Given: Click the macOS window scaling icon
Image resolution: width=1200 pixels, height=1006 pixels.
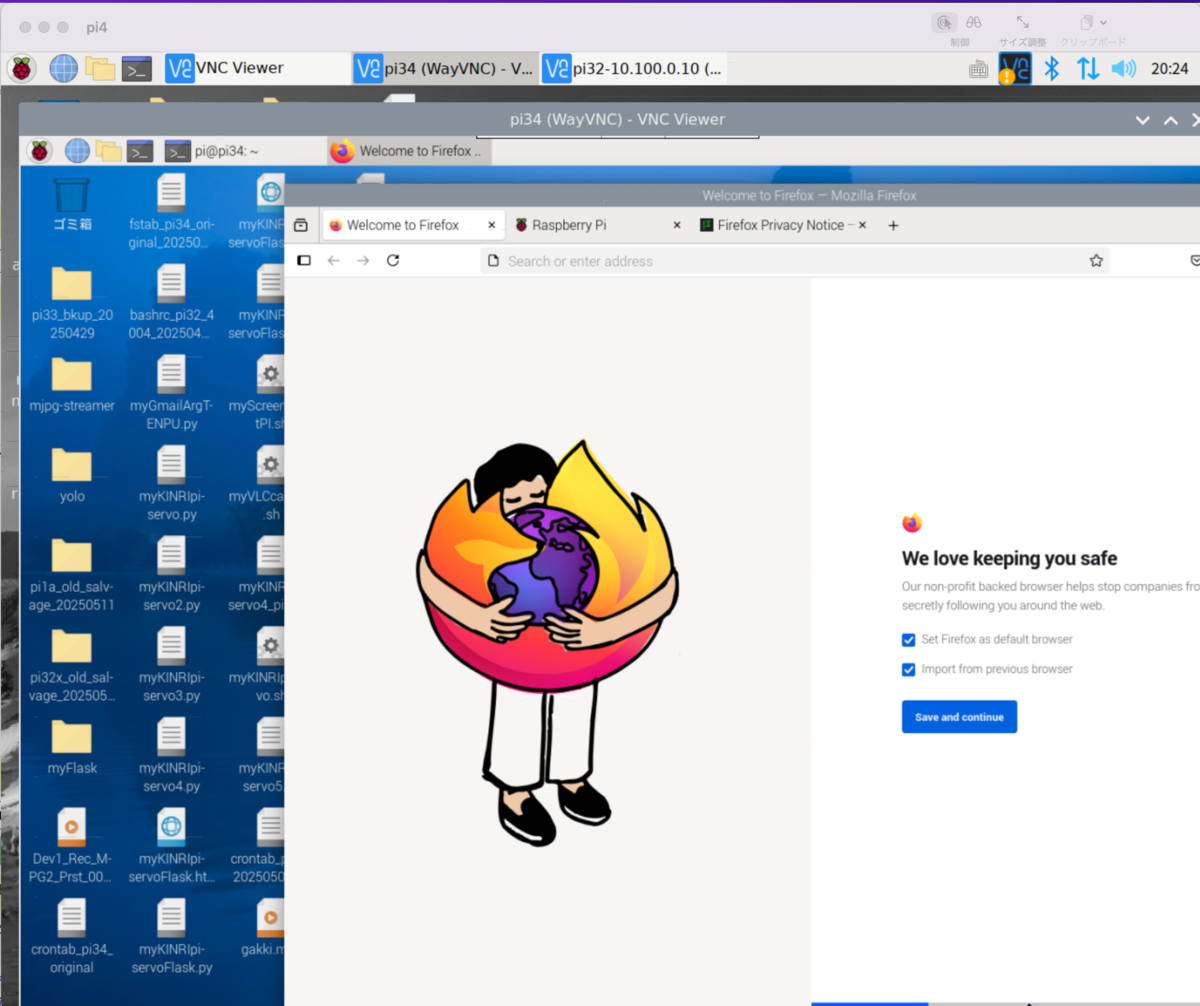Looking at the screenshot, I should (1022, 22).
